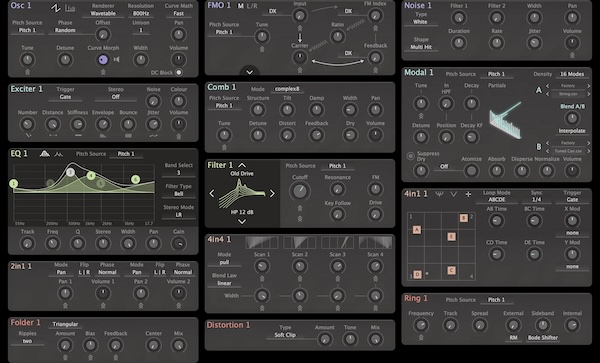The image size is (600, 363).
Task: Open the Curve Math Fast dropdown
Action: point(178,13)
